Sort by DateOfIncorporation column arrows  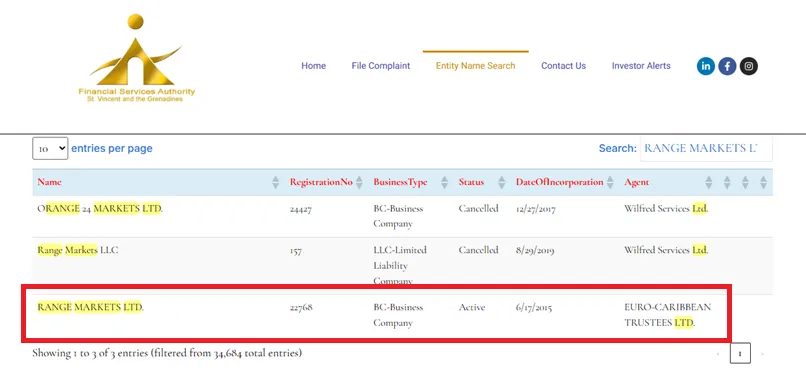click(610, 182)
